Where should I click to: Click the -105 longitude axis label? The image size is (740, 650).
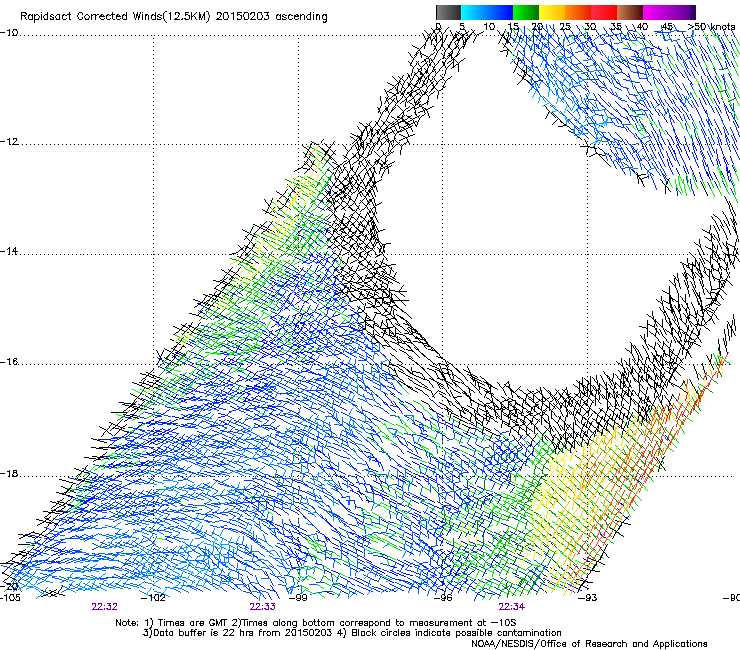click(10, 598)
